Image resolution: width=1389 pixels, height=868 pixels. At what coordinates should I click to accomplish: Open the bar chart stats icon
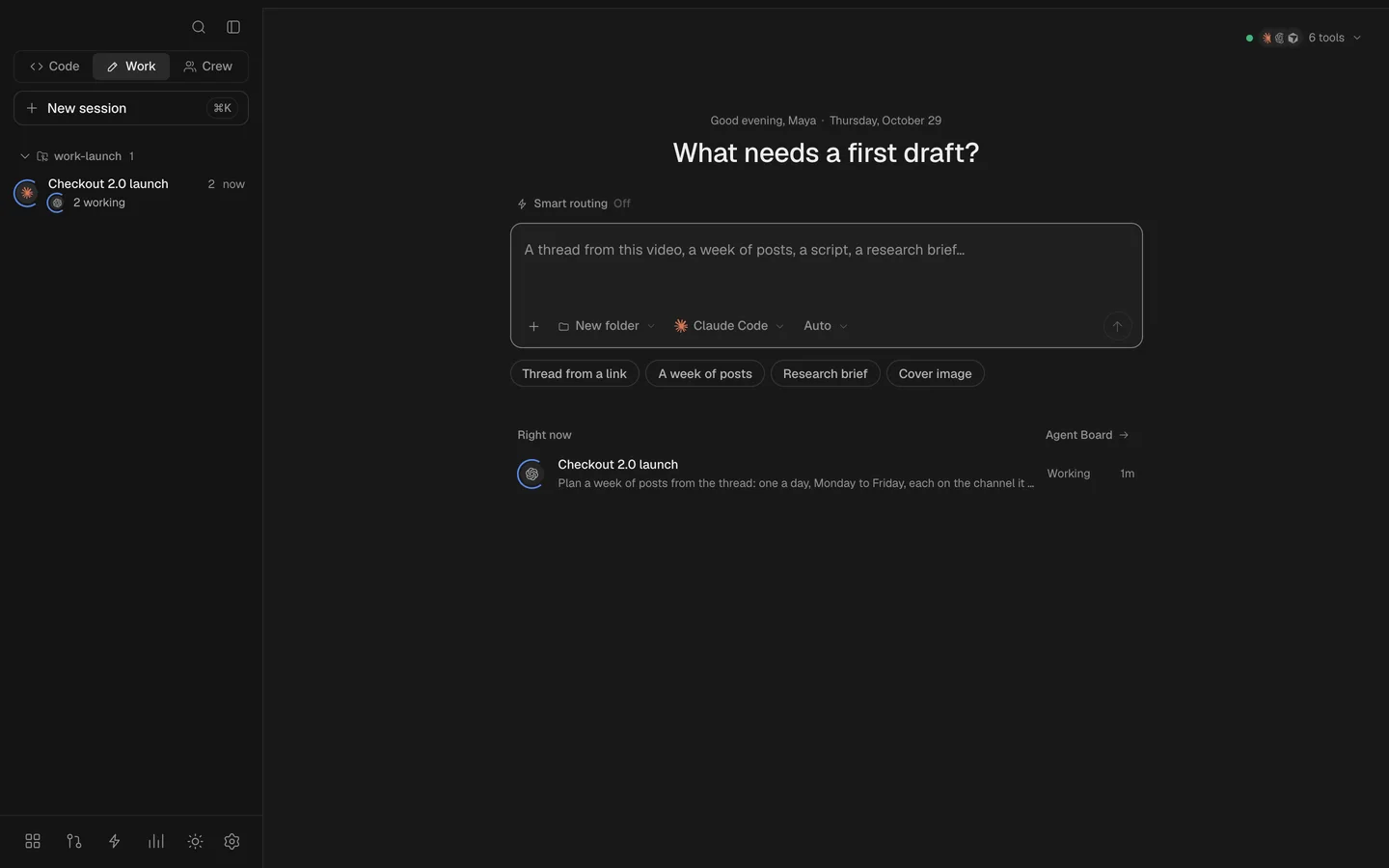pos(156,841)
